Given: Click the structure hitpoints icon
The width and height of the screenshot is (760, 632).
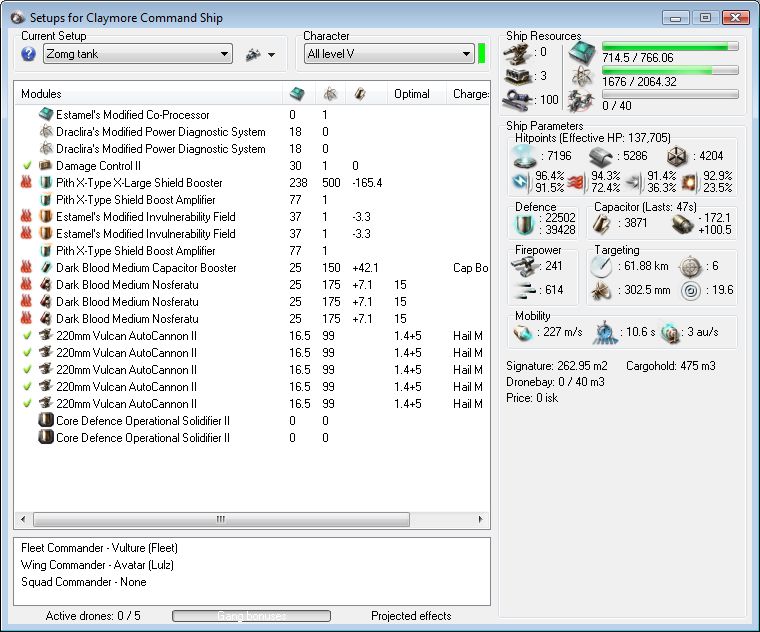Looking at the screenshot, I should (678, 156).
